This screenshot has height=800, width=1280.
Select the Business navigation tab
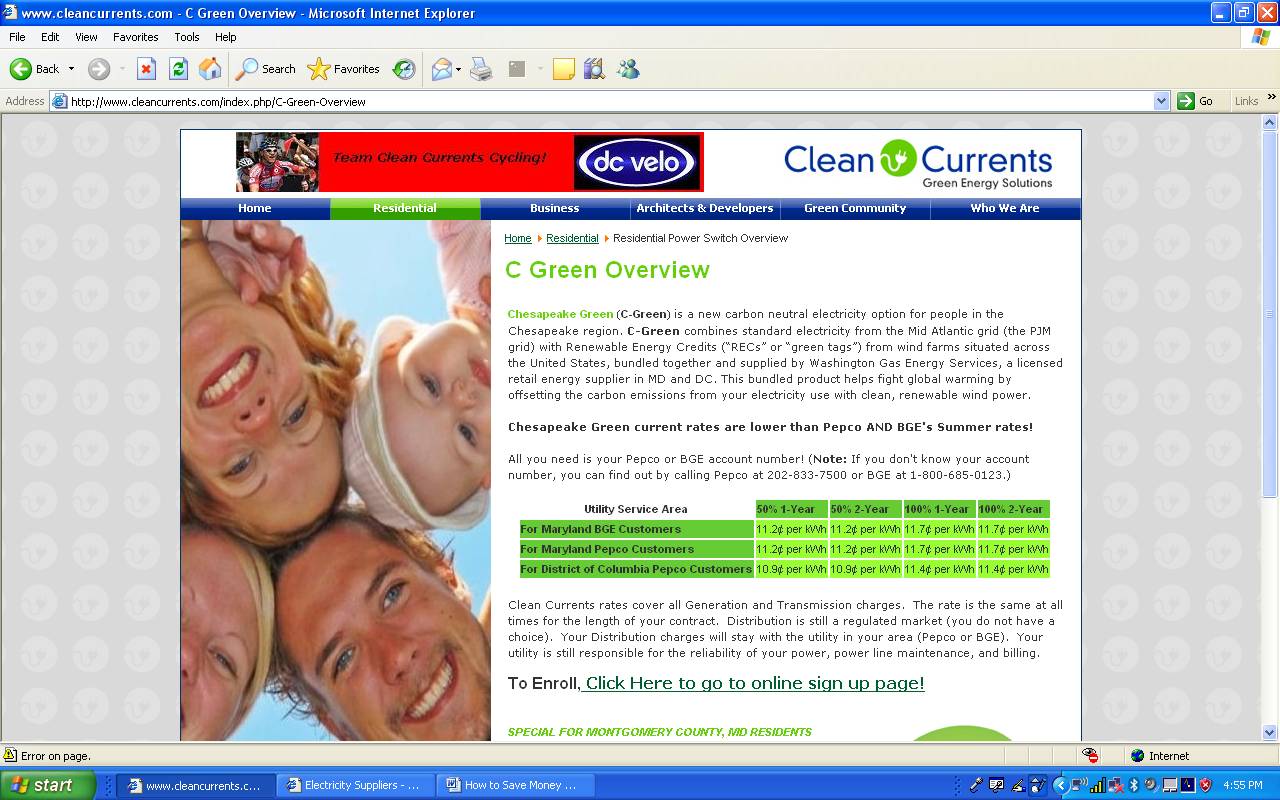tap(555, 208)
